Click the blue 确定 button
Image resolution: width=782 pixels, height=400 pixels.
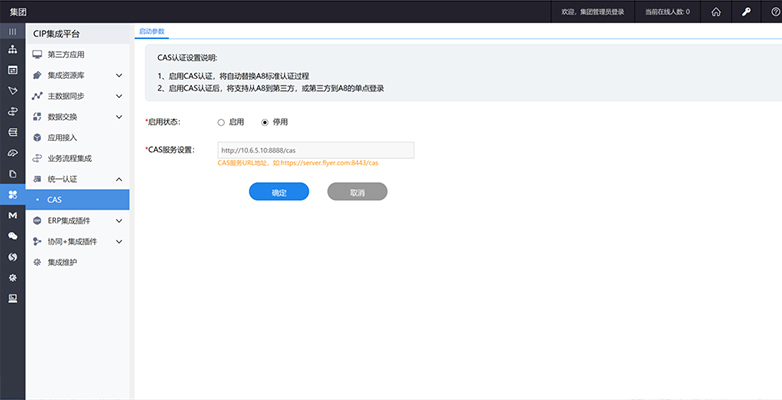tap(279, 192)
